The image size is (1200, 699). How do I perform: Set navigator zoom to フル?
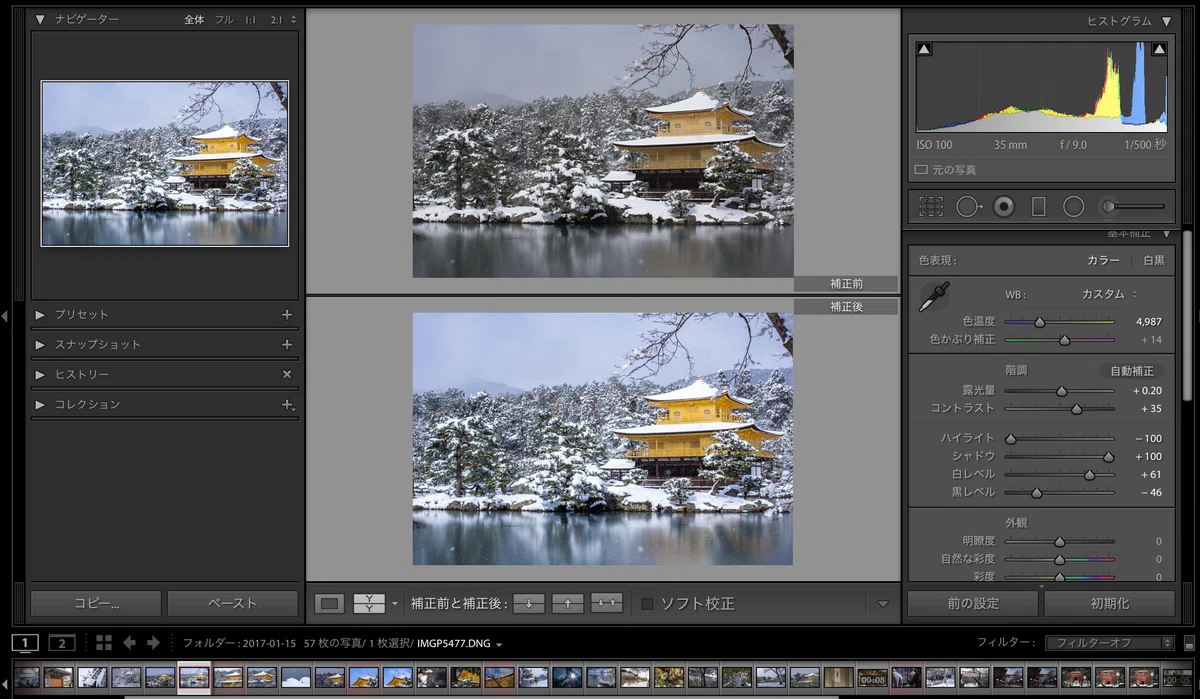(224, 19)
